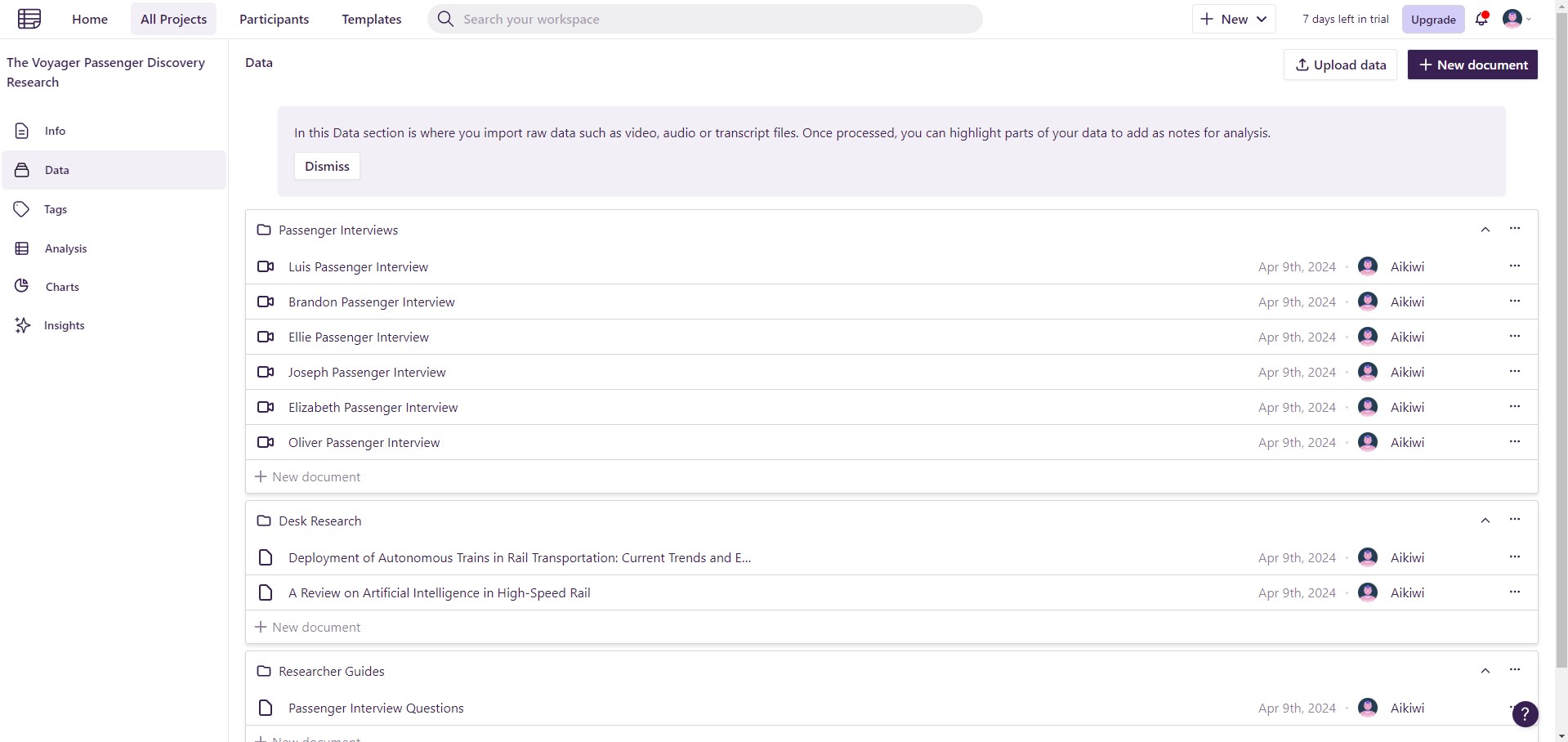The image size is (1568, 742).
Task: Switch to the Participants tab
Action: pyautogui.click(x=274, y=19)
